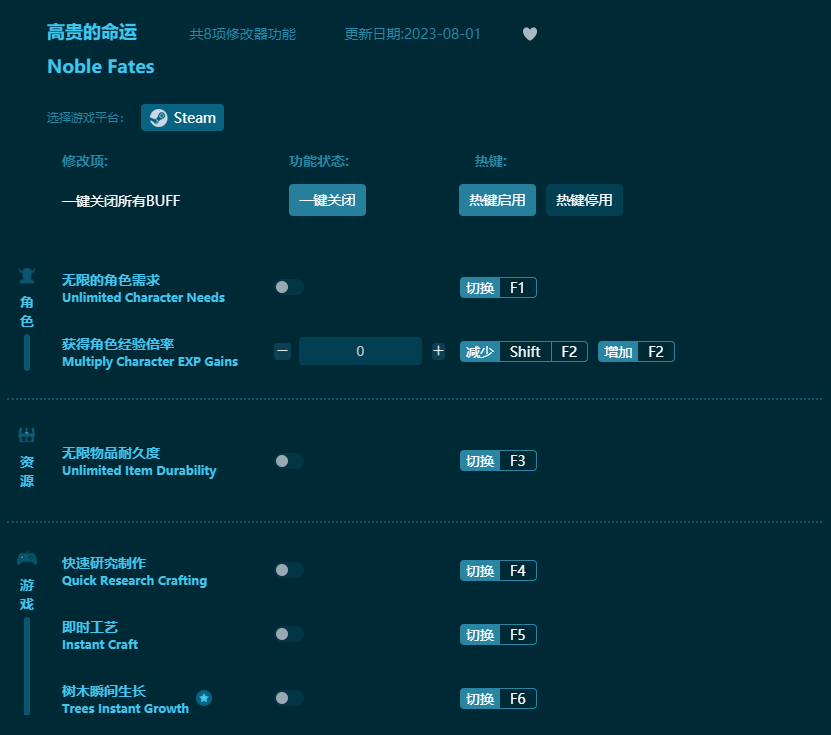Toggle Quick Research Crafting on
The height and width of the screenshot is (735, 831).
coord(289,571)
